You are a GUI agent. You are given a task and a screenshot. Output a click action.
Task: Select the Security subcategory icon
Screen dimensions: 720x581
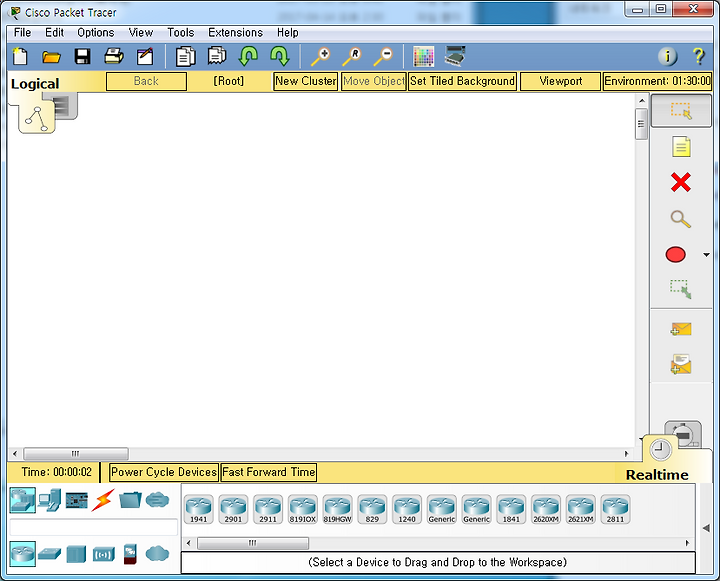coord(130,554)
